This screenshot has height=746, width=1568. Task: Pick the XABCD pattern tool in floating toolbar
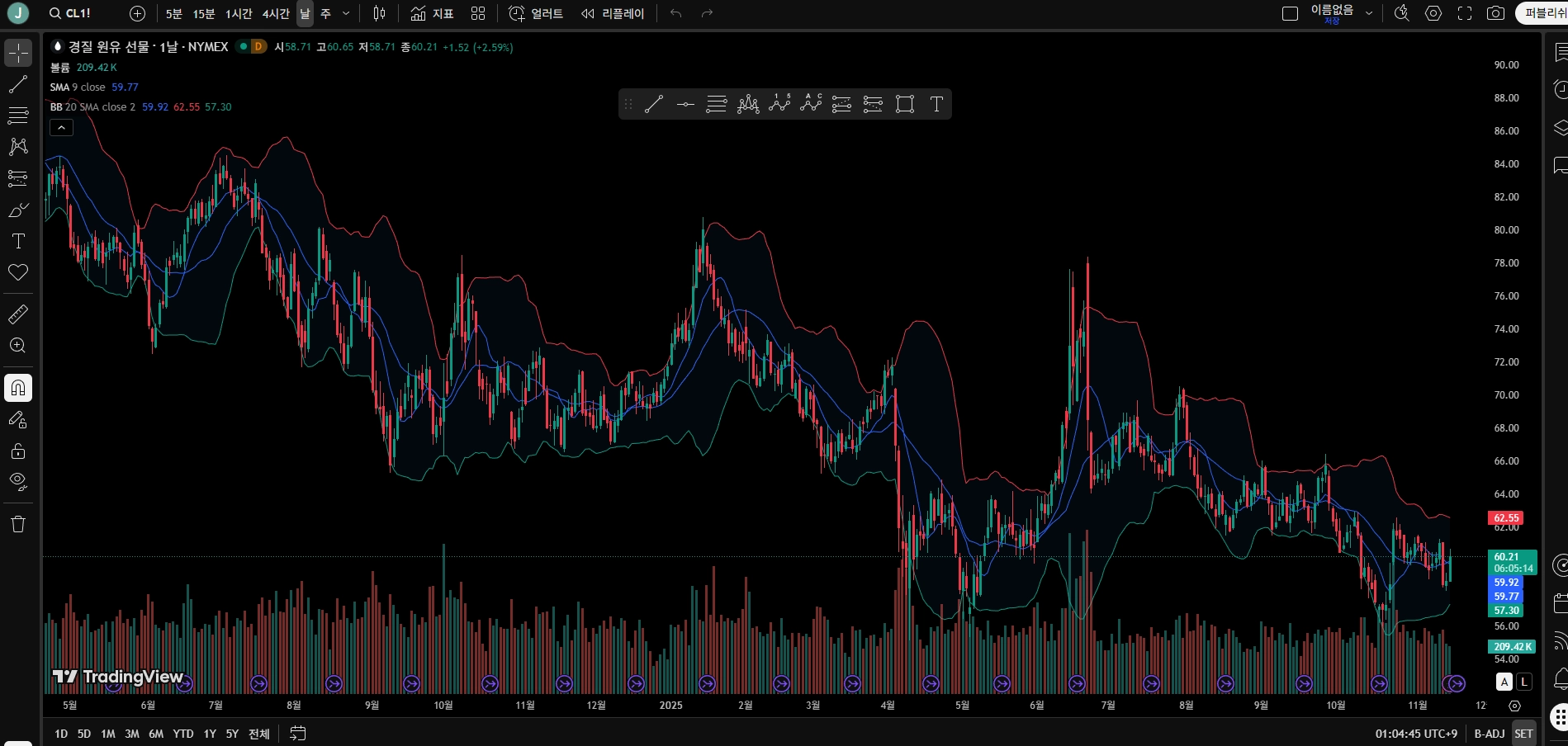pos(748,104)
